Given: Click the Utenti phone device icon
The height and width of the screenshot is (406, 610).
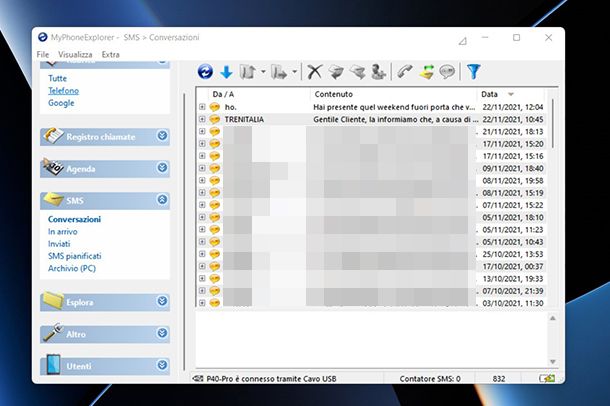Looking at the screenshot, I should coord(53,364).
